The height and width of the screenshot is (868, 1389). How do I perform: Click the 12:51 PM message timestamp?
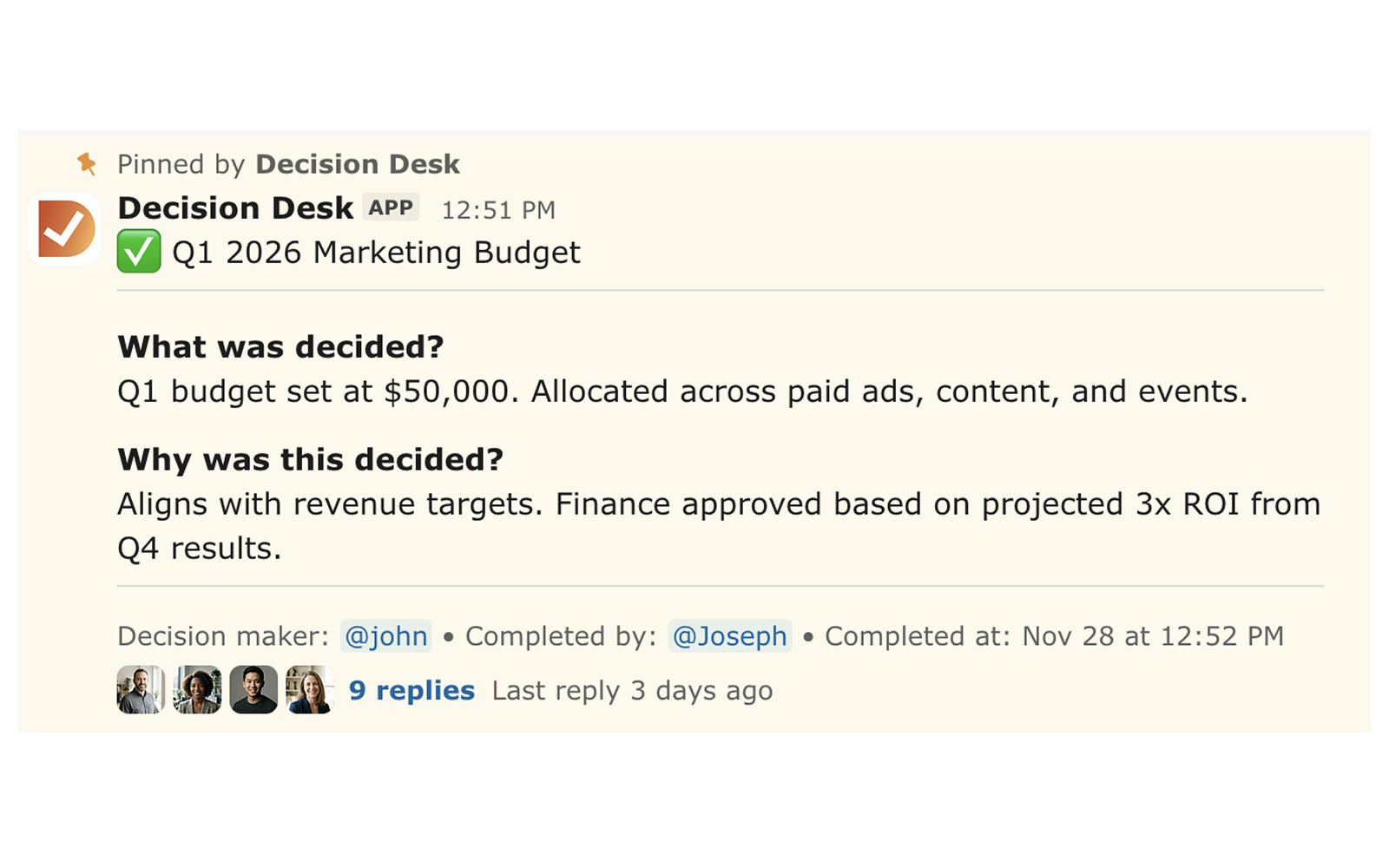pos(498,210)
